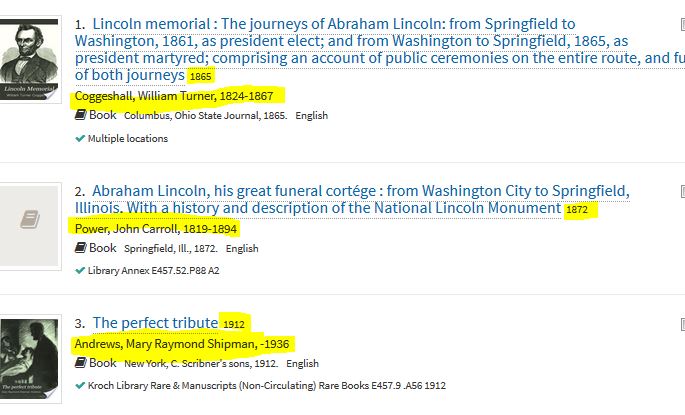The image size is (685, 415).
Task: Click the green checkmark next to Library Annex
Action: click(x=80, y=270)
